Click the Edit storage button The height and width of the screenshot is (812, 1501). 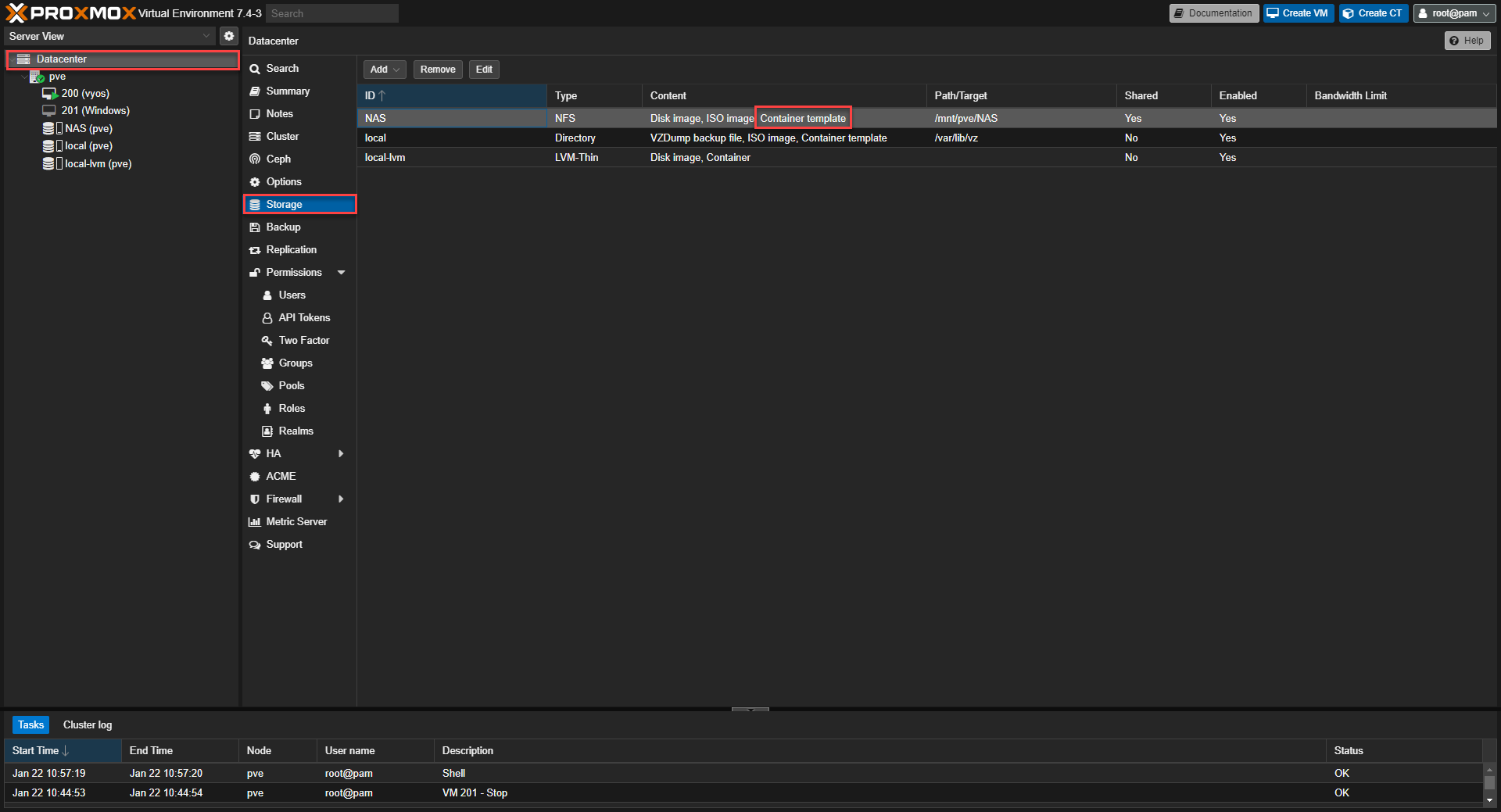coord(484,70)
